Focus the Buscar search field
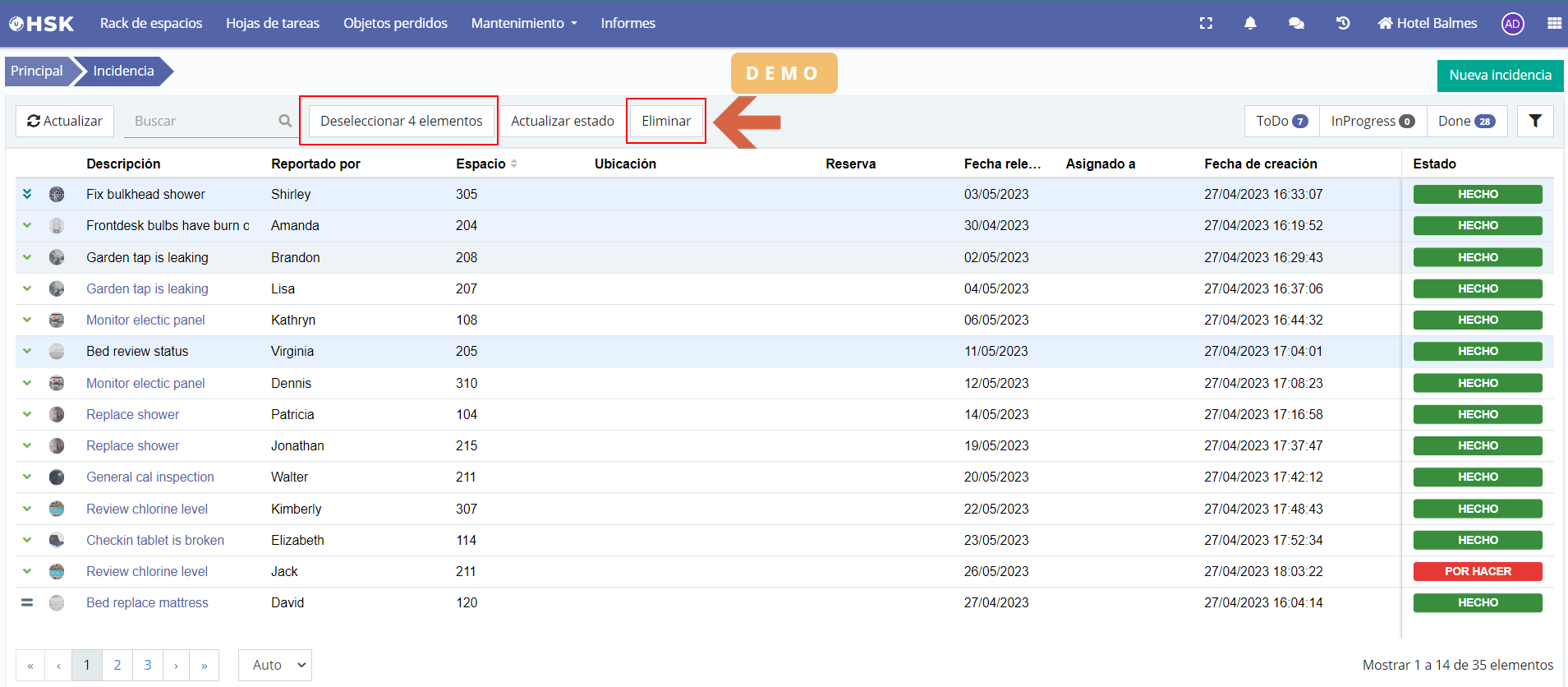Screen dimensions: 1568x687 point(201,121)
